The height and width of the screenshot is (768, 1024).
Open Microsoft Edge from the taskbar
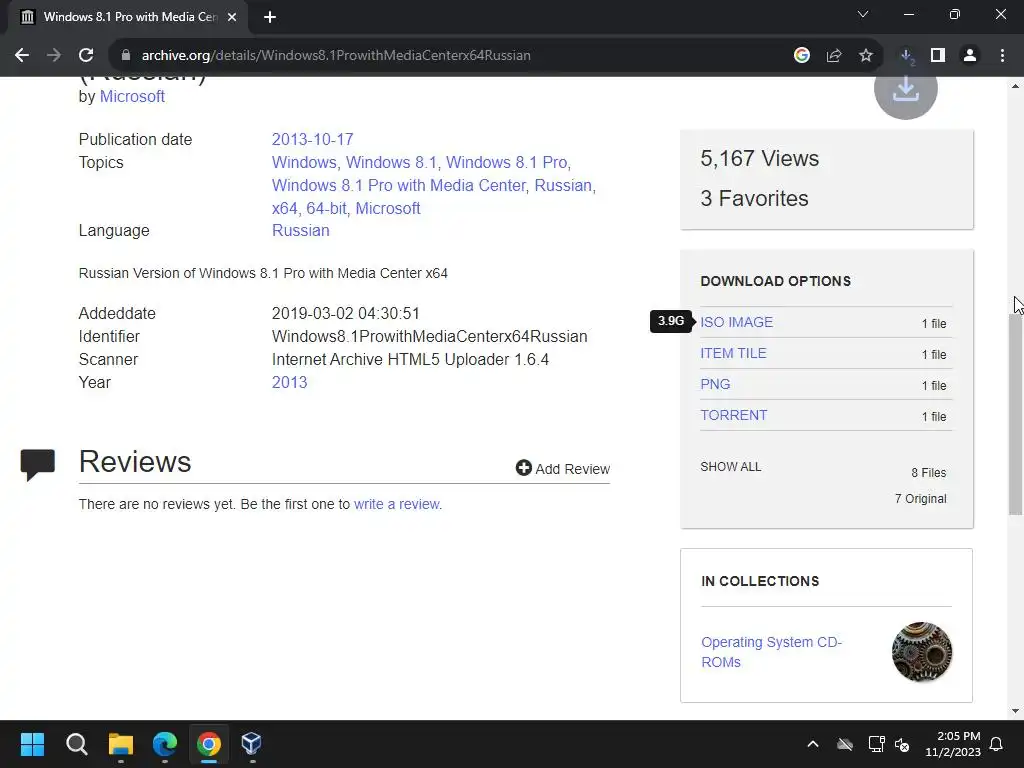pyautogui.click(x=165, y=744)
